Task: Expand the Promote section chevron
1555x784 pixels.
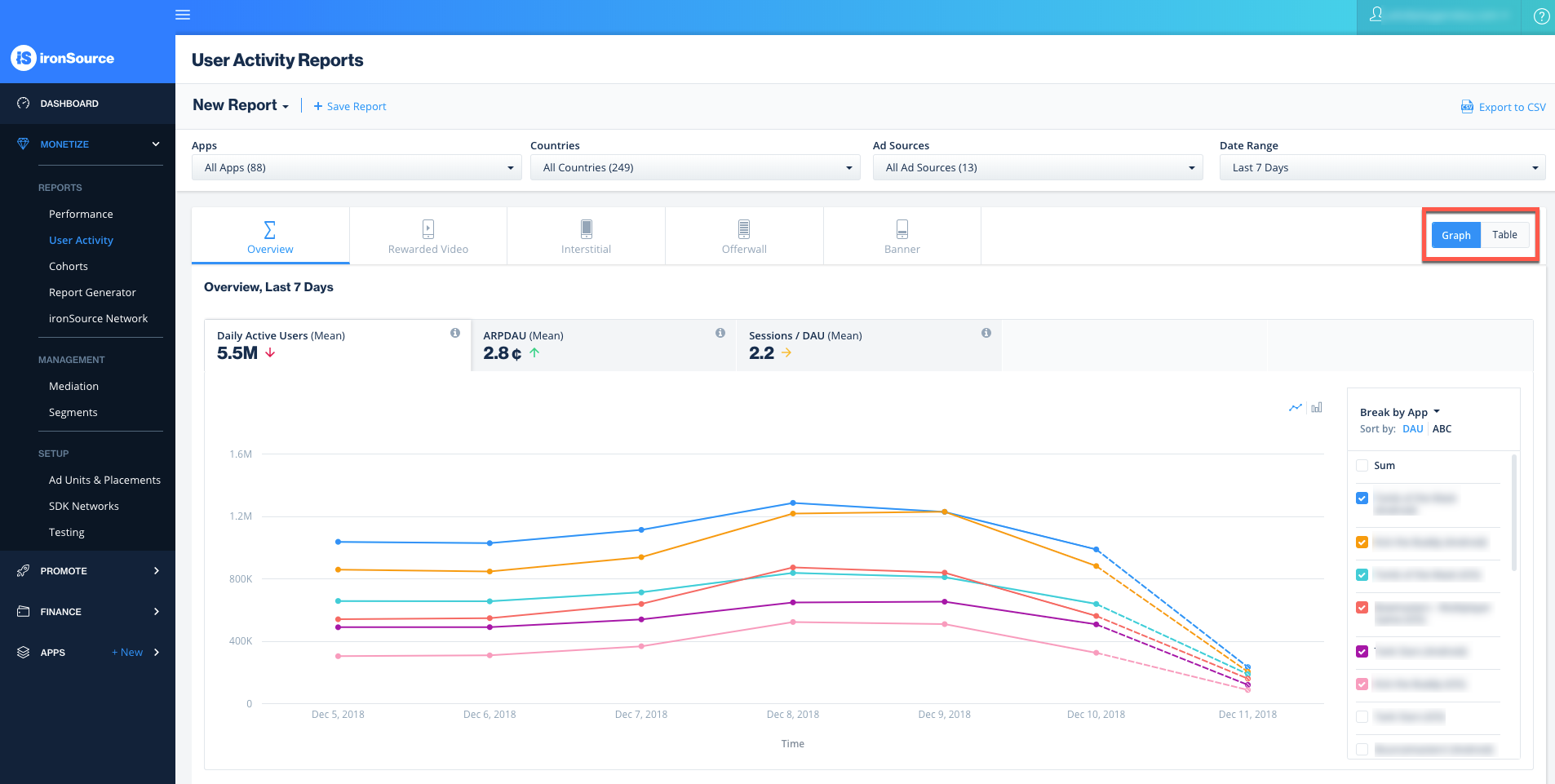Action: coord(156,571)
